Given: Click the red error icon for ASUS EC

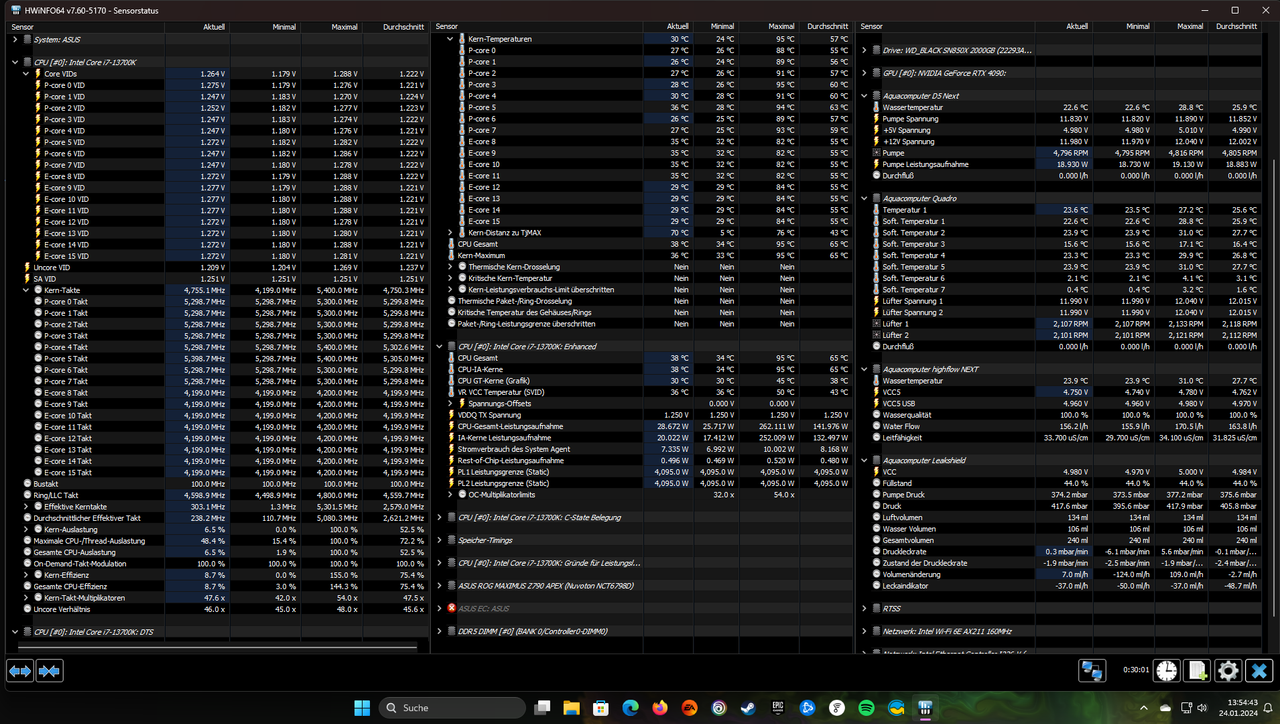Looking at the screenshot, I should 451,608.
